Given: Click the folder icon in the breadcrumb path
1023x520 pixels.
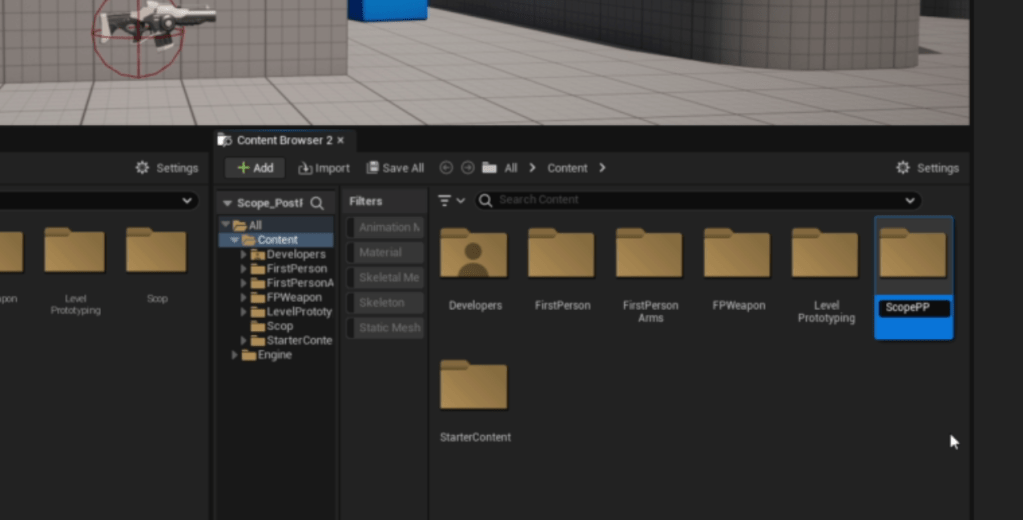Looking at the screenshot, I should tap(489, 168).
